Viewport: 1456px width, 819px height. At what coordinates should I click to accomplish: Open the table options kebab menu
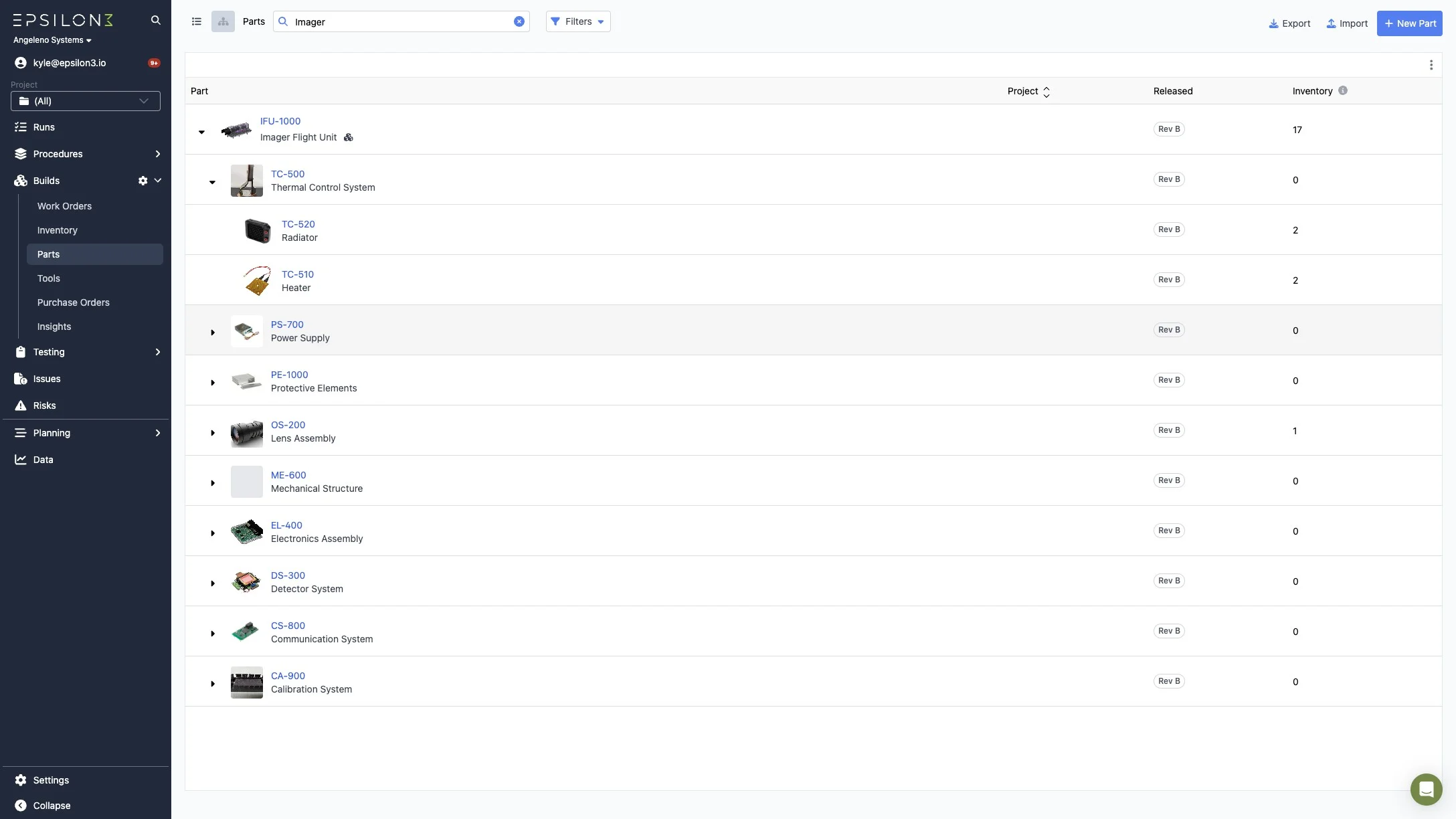pos(1431,65)
